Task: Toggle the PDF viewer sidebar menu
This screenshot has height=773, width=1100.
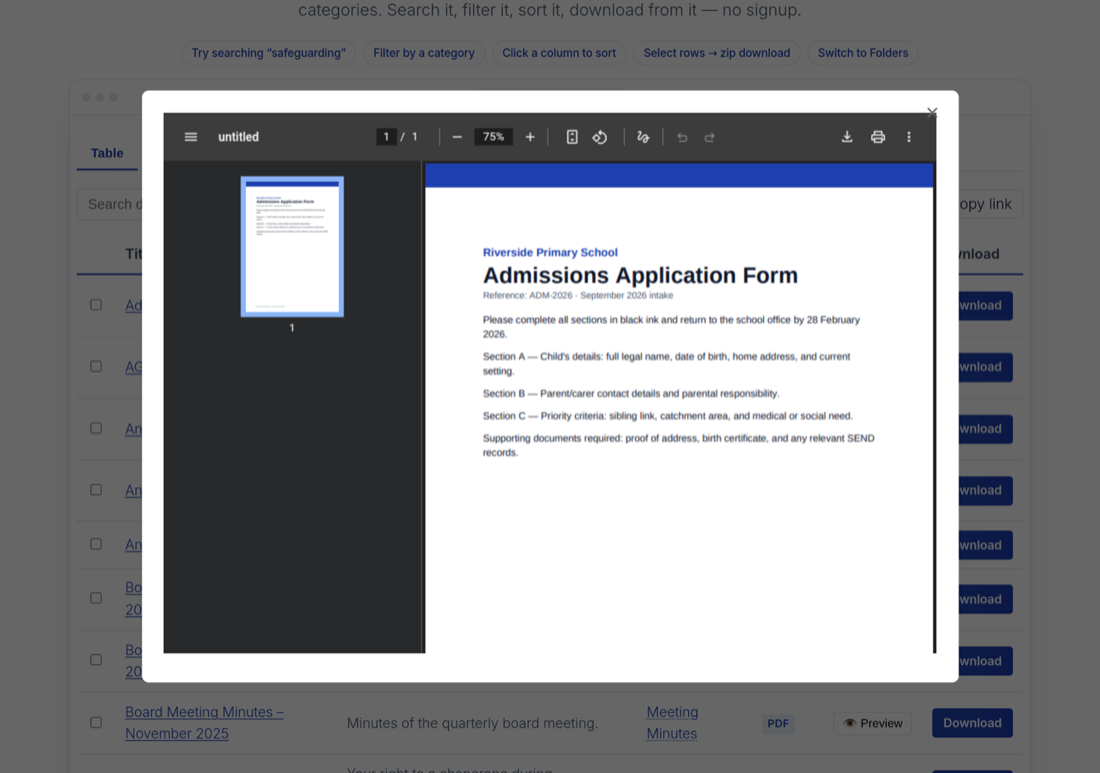Action: [x=191, y=137]
